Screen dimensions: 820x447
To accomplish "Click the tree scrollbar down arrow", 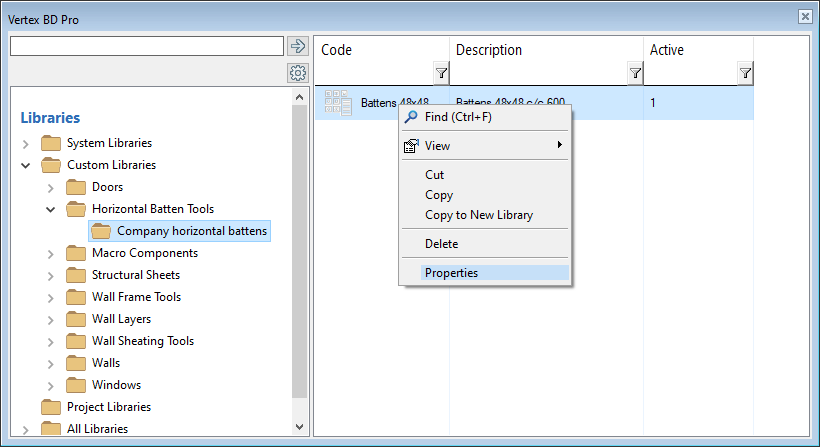I will click(x=299, y=426).
